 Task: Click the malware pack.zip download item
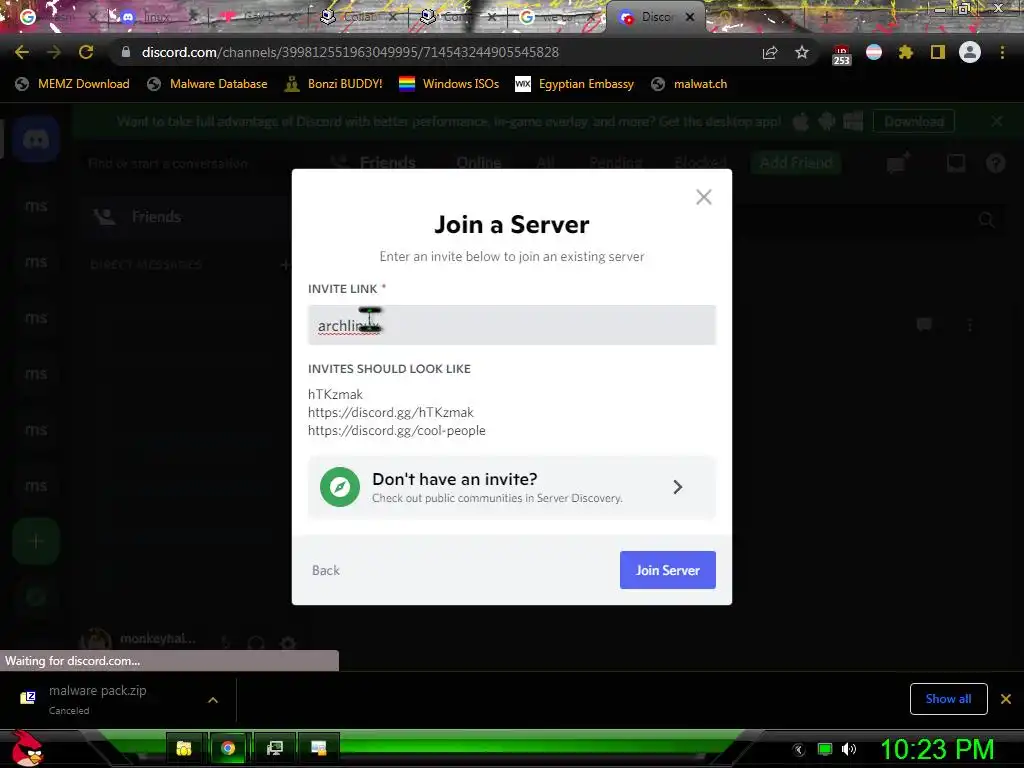point(98,699)
